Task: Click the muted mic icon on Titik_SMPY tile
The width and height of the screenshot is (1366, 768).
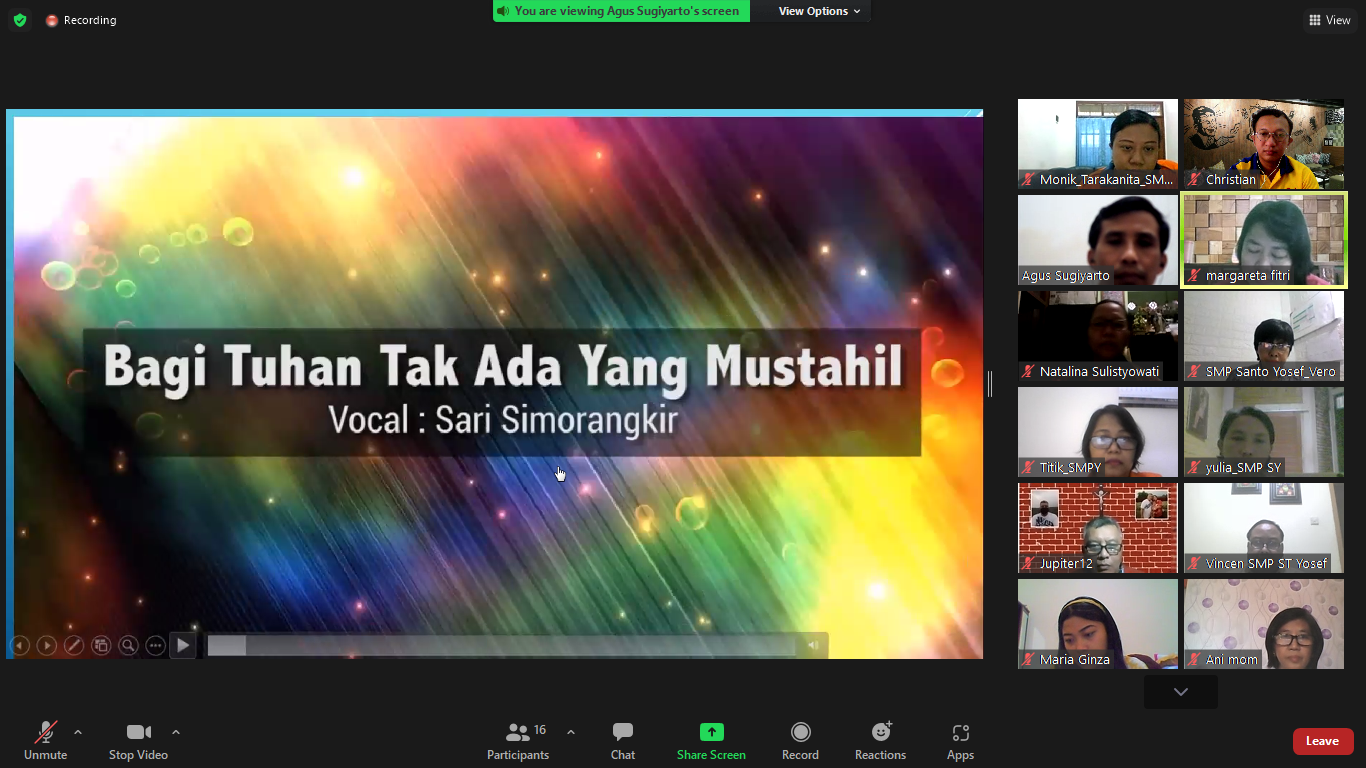Action: (x=1028, y=468)
